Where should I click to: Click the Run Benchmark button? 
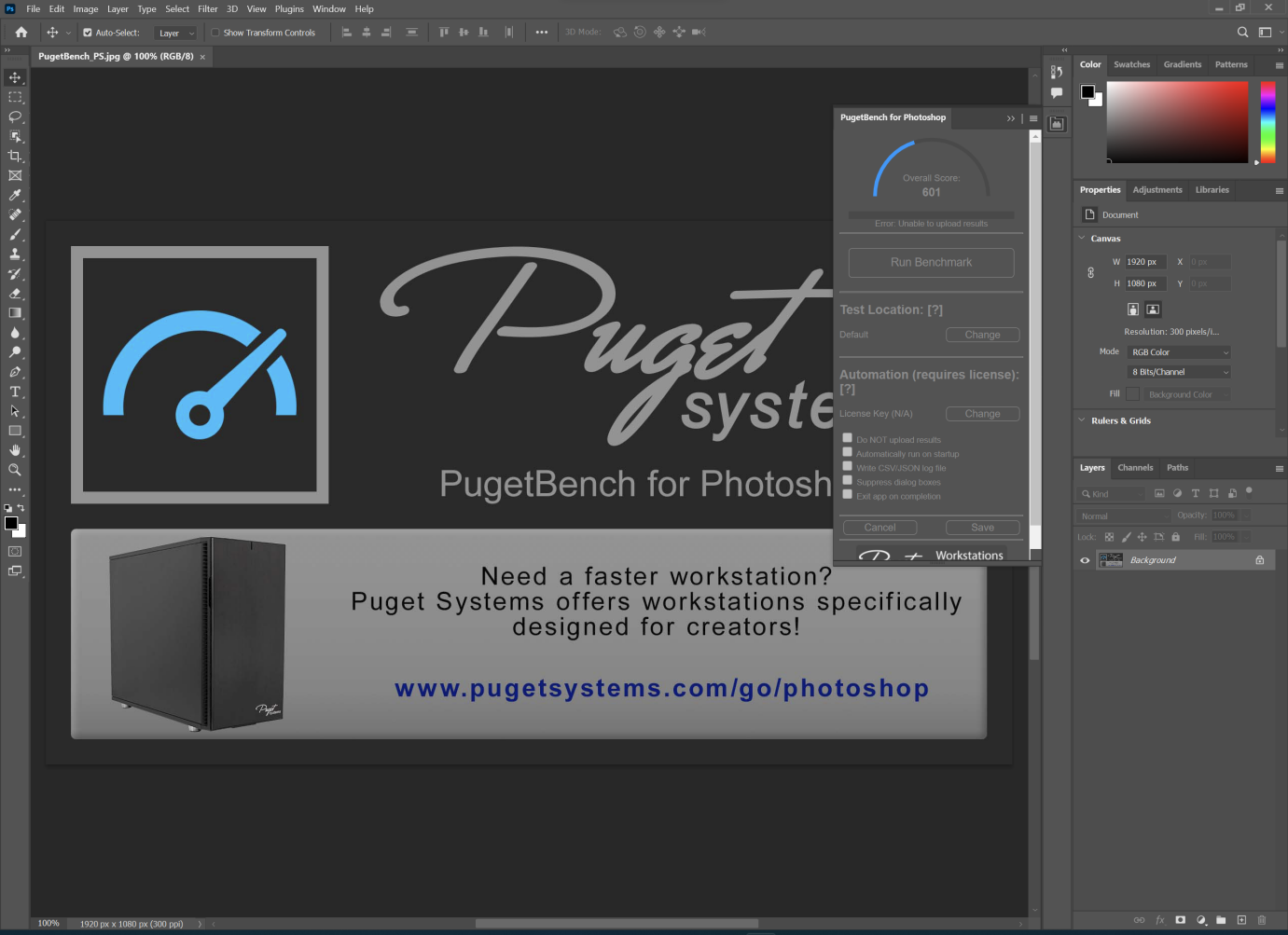931,263
